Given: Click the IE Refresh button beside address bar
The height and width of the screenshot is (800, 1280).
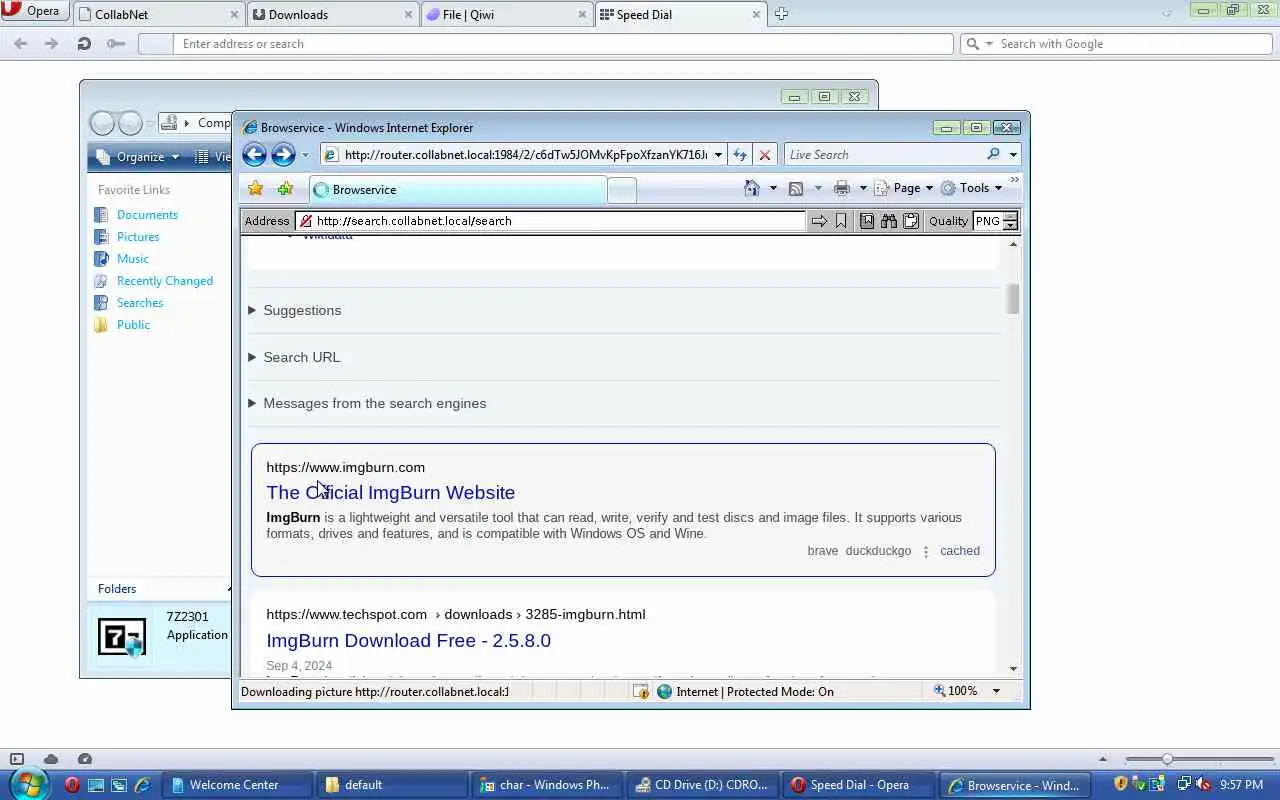Looking at the screenshot, I should 740,155.
